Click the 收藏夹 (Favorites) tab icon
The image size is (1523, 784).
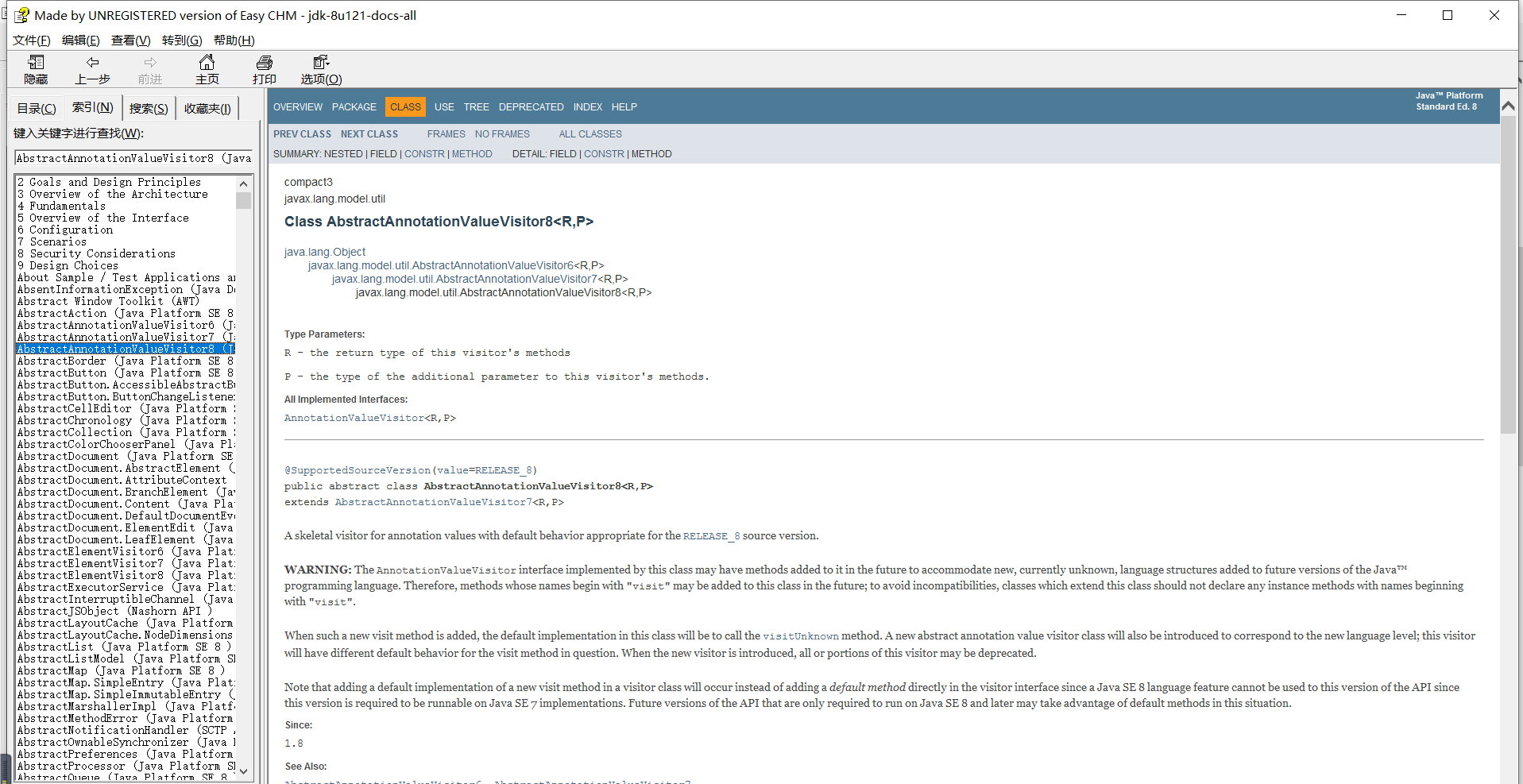click(x=207, y=107)
